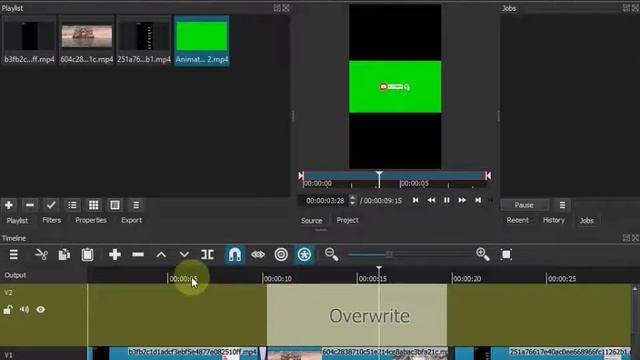Click the current timecode field 00:00:03:28

(325, 200)
